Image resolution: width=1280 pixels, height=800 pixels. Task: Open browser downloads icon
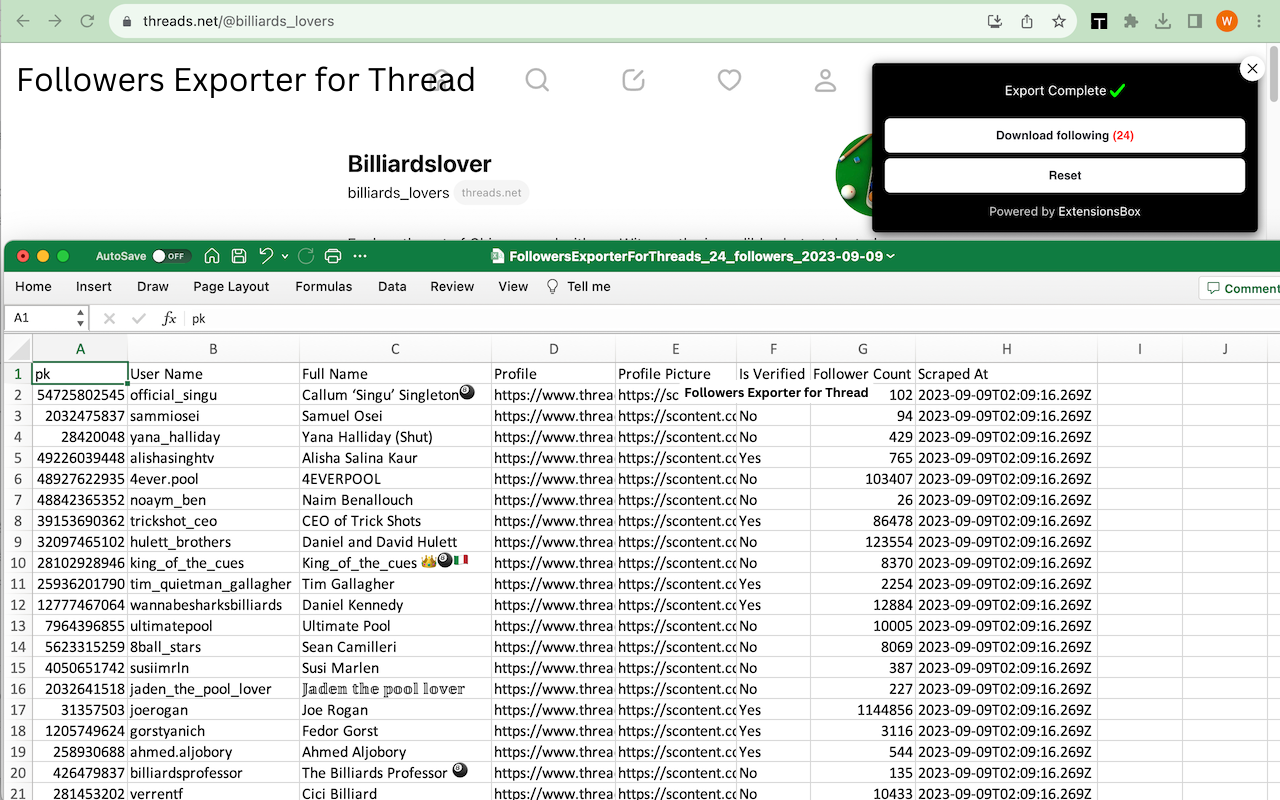click(x=1163, y=21)
